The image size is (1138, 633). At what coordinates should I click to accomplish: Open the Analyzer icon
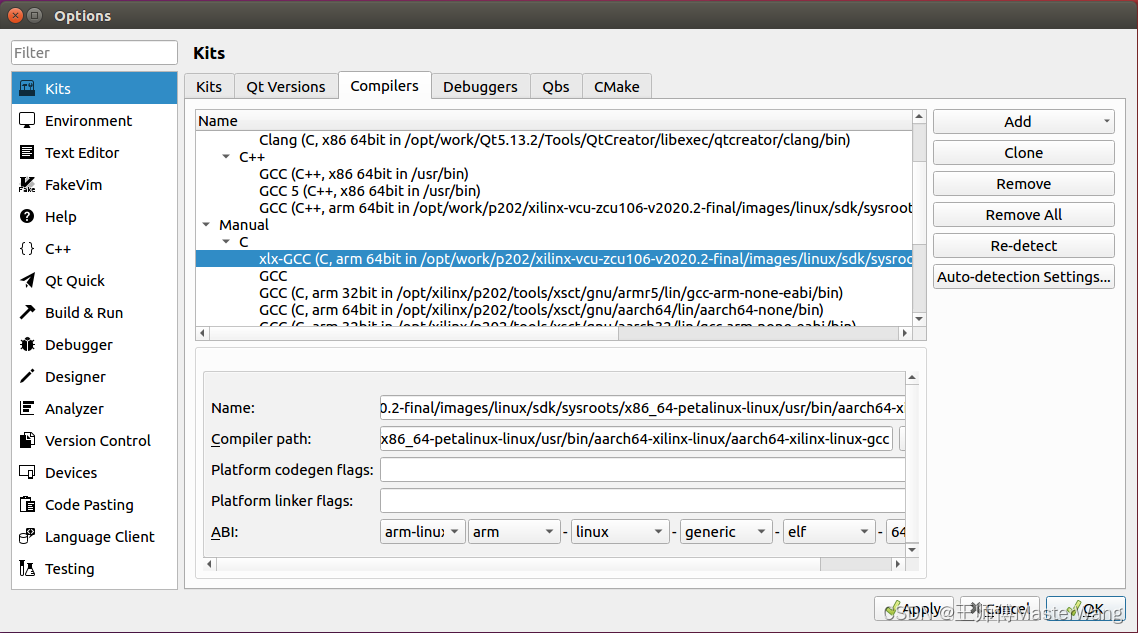tap(27, 408)
